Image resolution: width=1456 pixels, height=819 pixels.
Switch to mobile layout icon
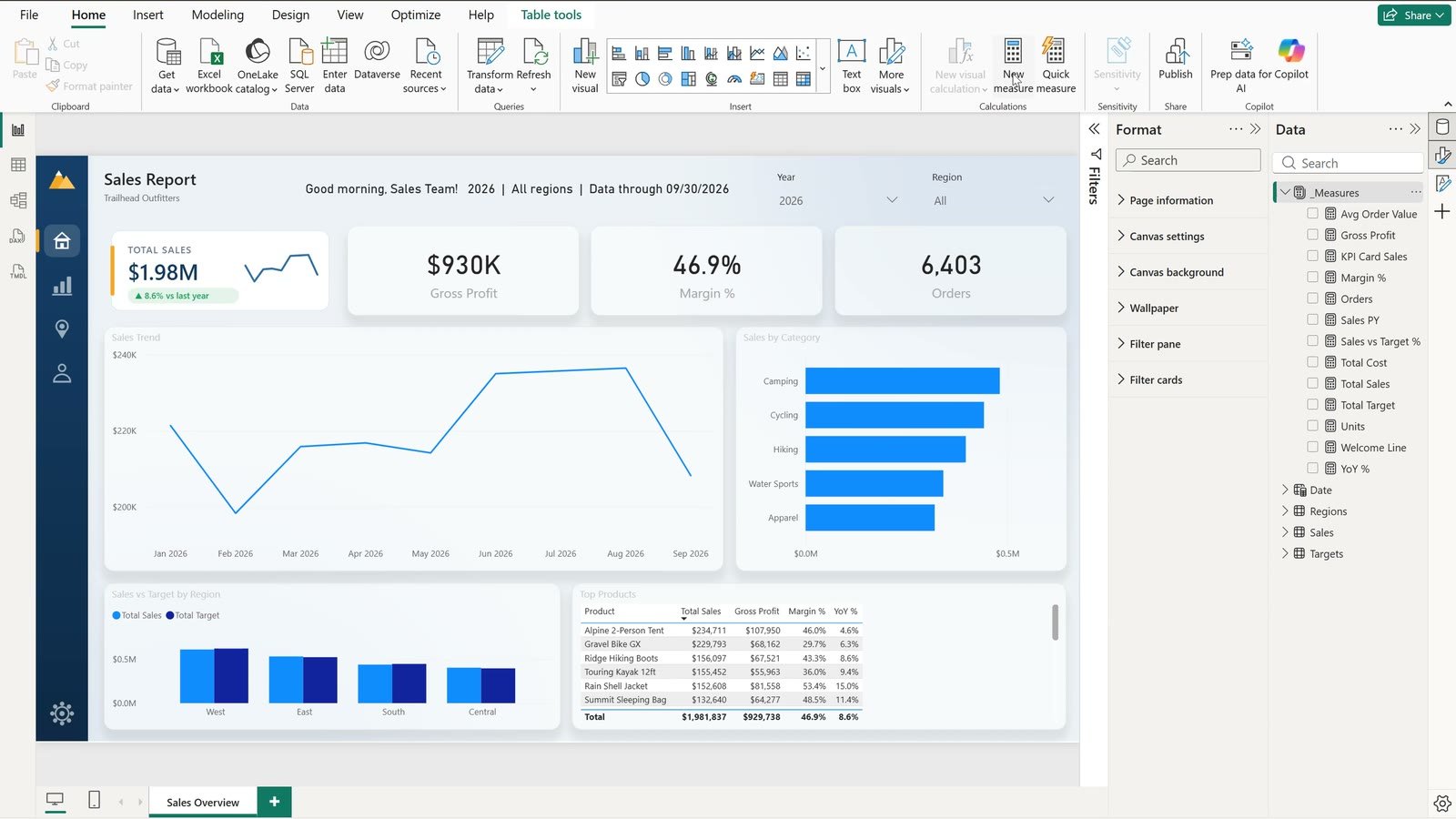(x=94, y=800)
